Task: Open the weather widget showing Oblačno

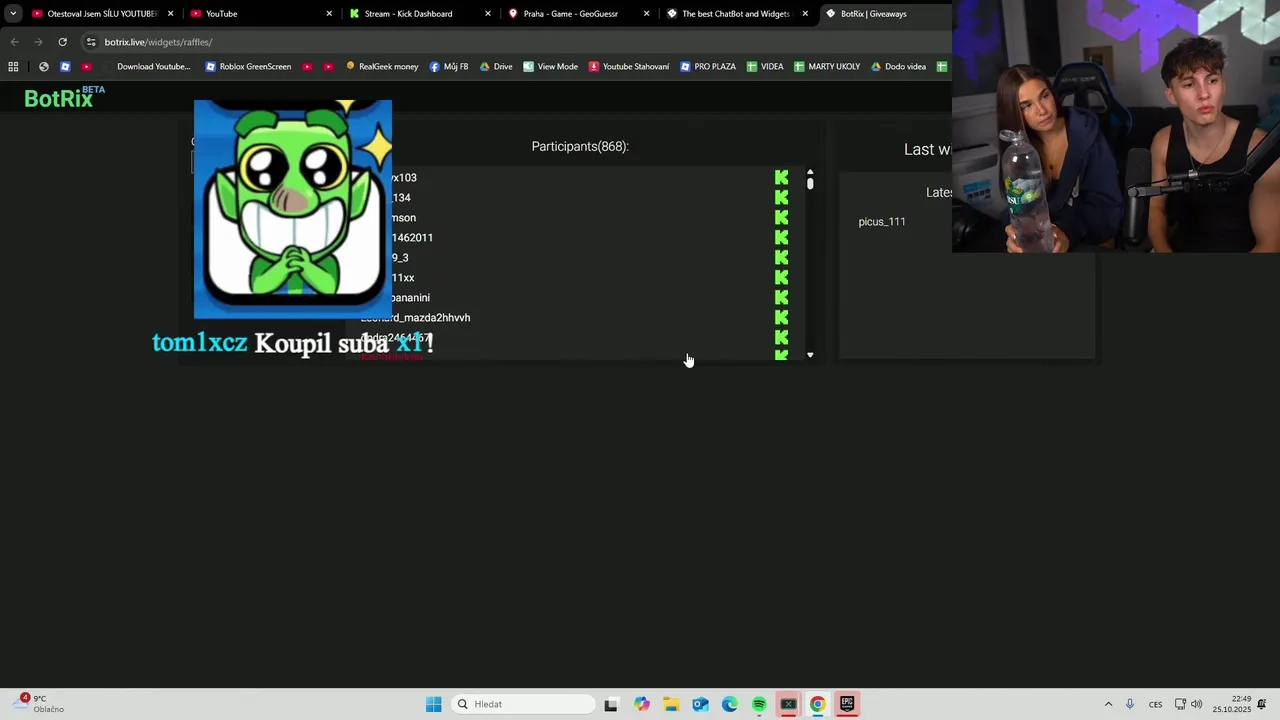Action: pos(40,704)
